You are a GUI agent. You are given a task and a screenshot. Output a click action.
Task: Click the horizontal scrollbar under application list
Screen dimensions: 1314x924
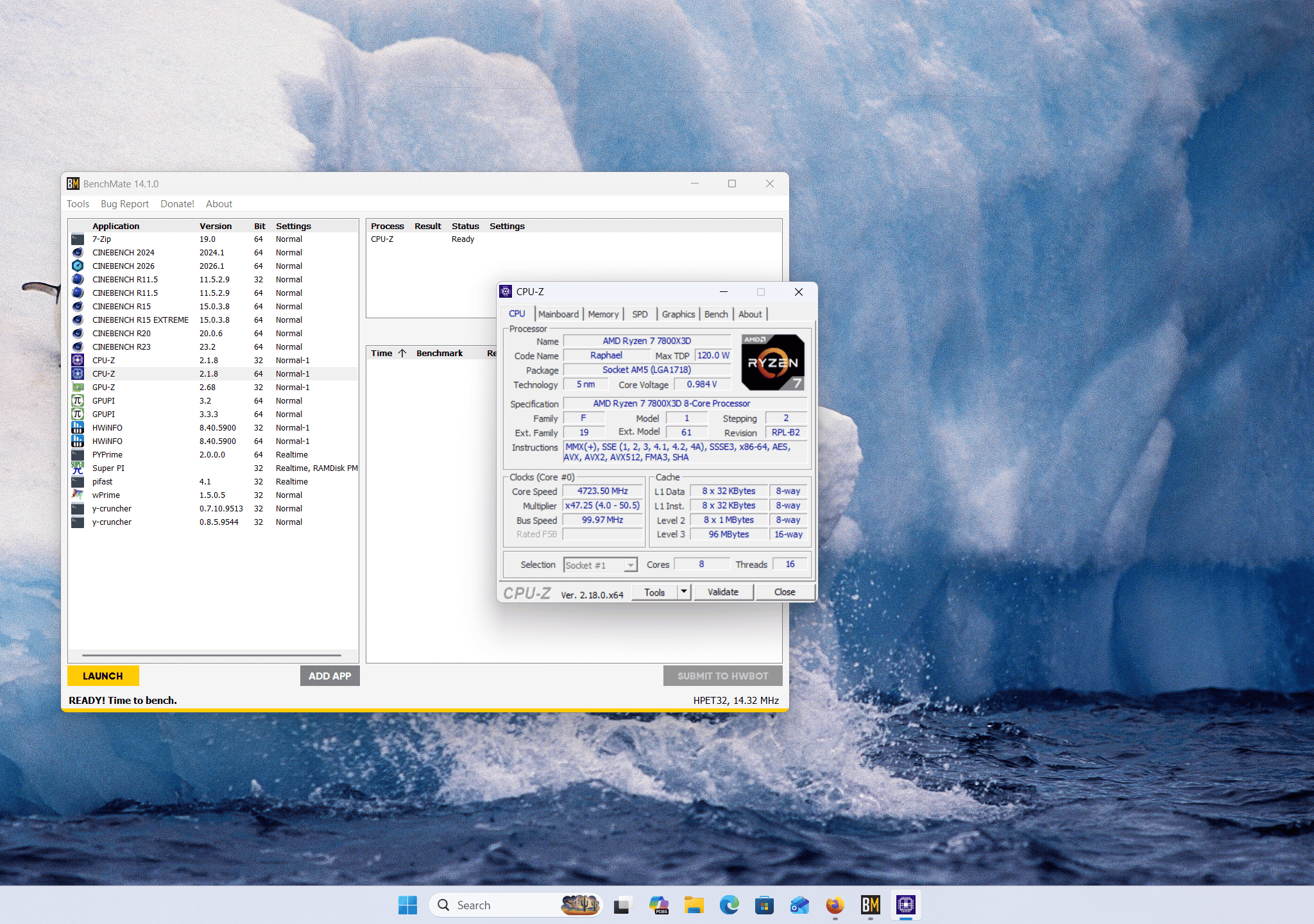click(x=212, y=655)
